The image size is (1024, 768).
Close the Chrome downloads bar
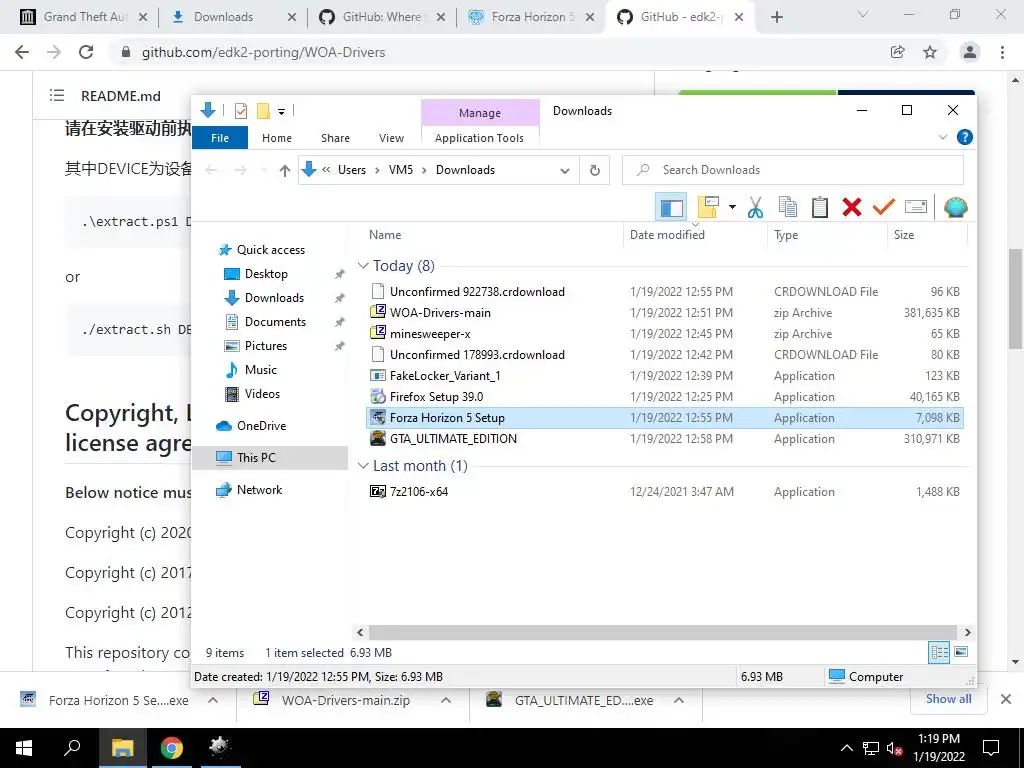click(x=1006, y=699)
